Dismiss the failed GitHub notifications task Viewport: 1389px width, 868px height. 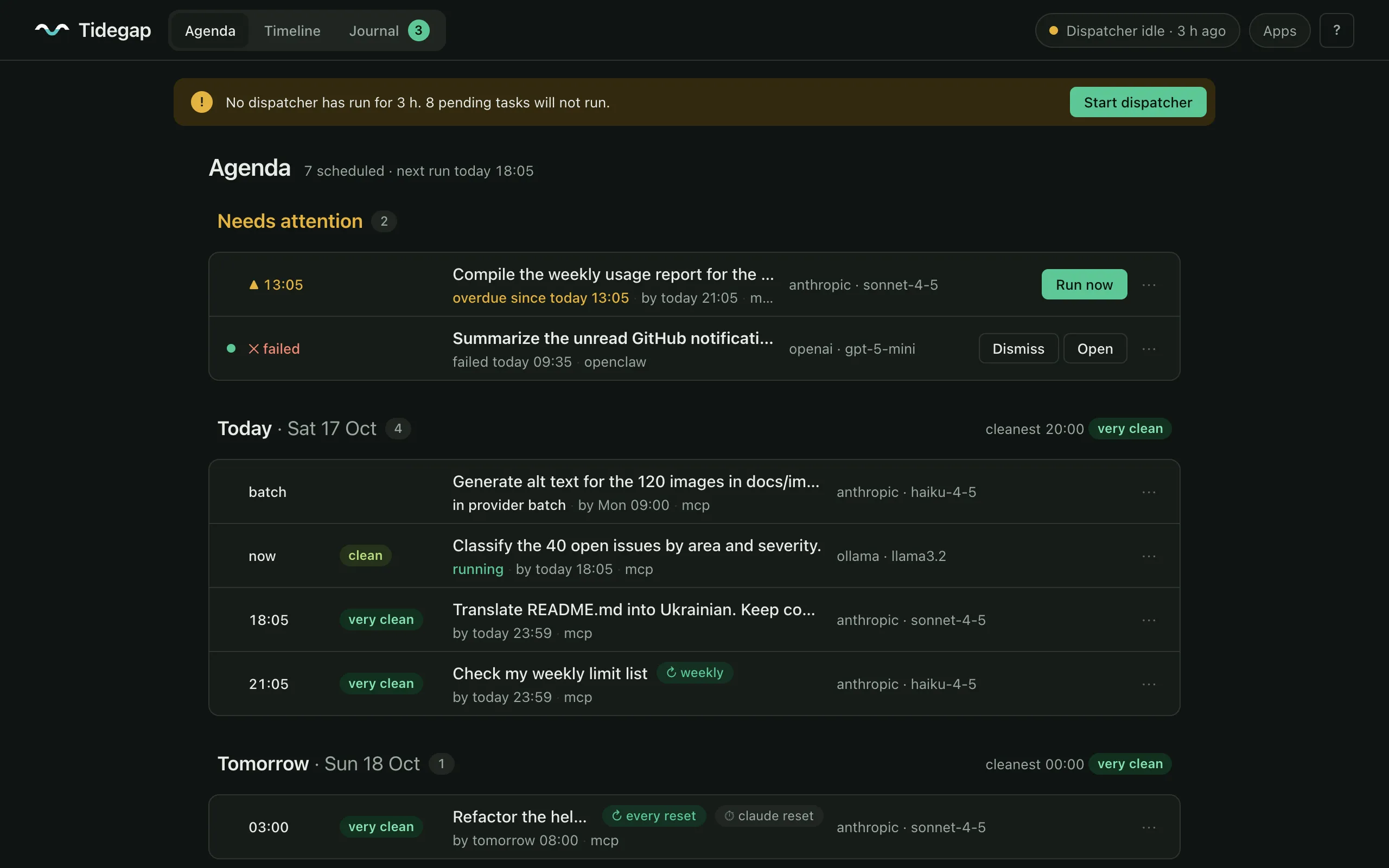click(1018, 348)
